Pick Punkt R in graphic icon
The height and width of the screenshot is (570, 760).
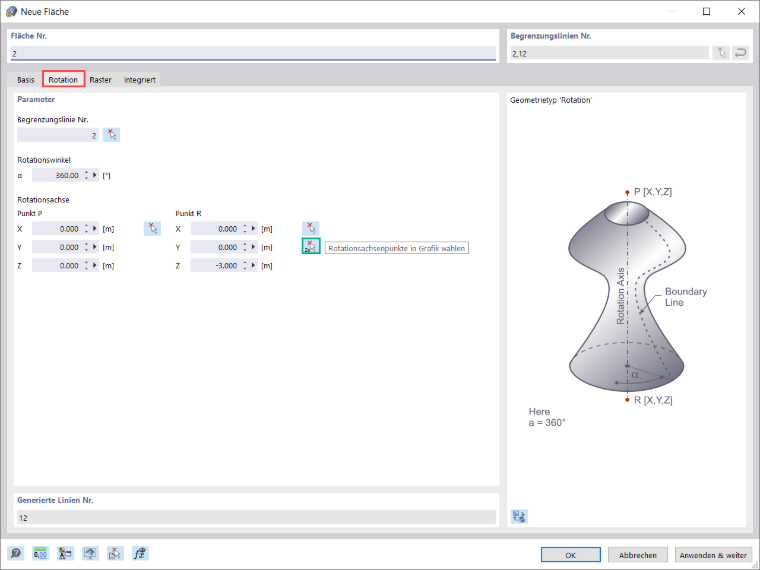pyautogui.click(x=311, y=228)
